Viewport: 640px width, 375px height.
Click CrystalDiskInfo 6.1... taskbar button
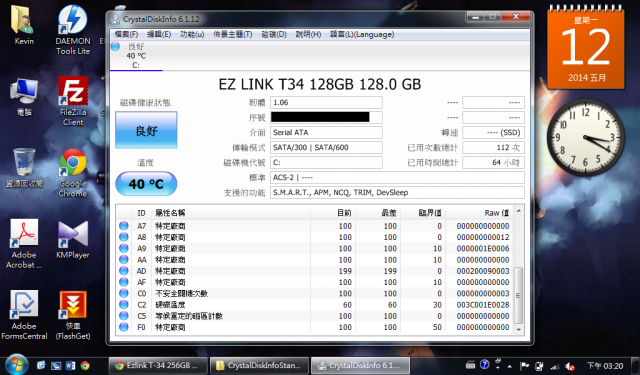tap(360, 365)
